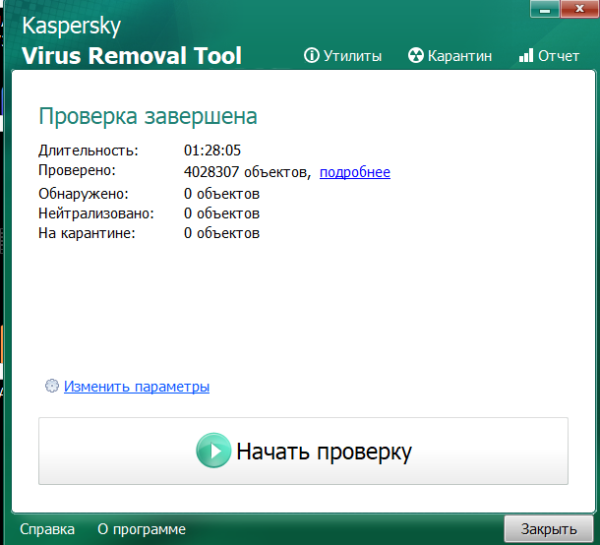Image resolution: width=600 pixels, height=545 pixels.
Task: Follow the подробнее link for scanned objects
Action: [x=354, y=172]
